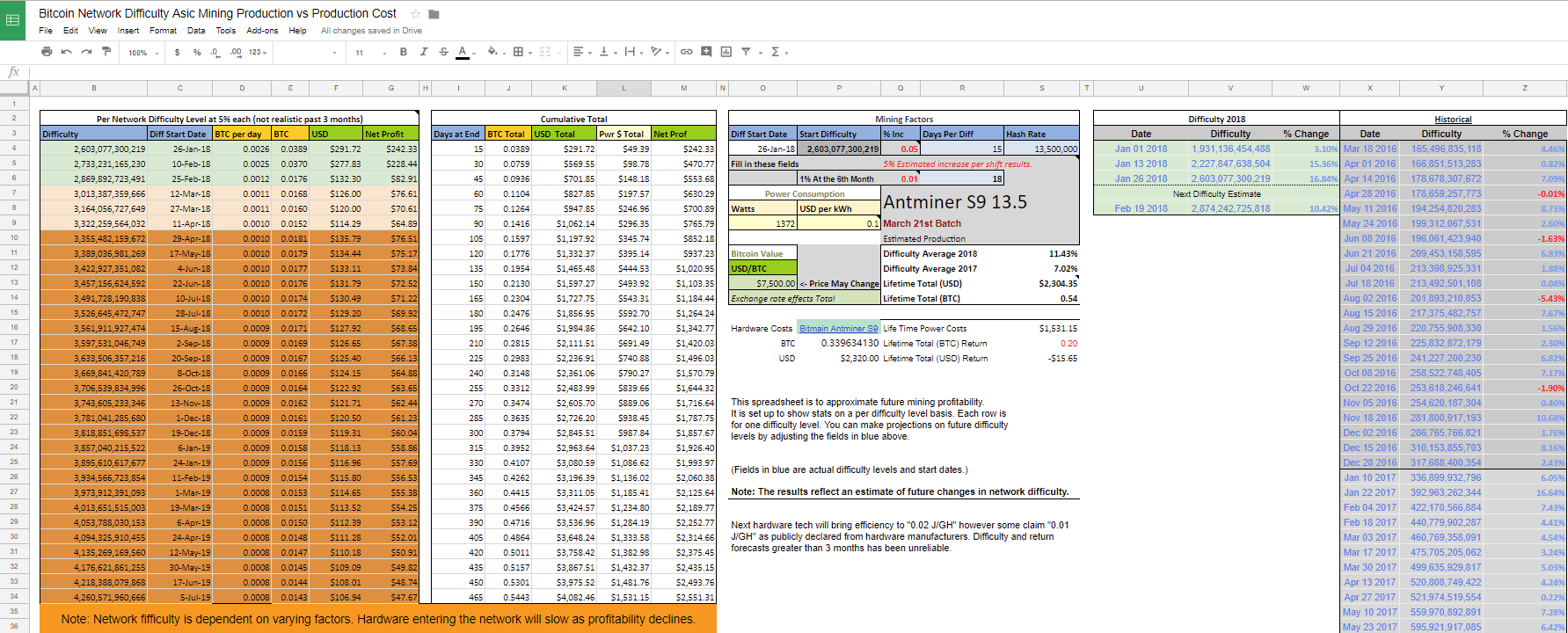Viewport: 1568px width, 633px height.
Task: Open the Functions sigma menu
Action: pyautogui.click(x=777, y=52)
